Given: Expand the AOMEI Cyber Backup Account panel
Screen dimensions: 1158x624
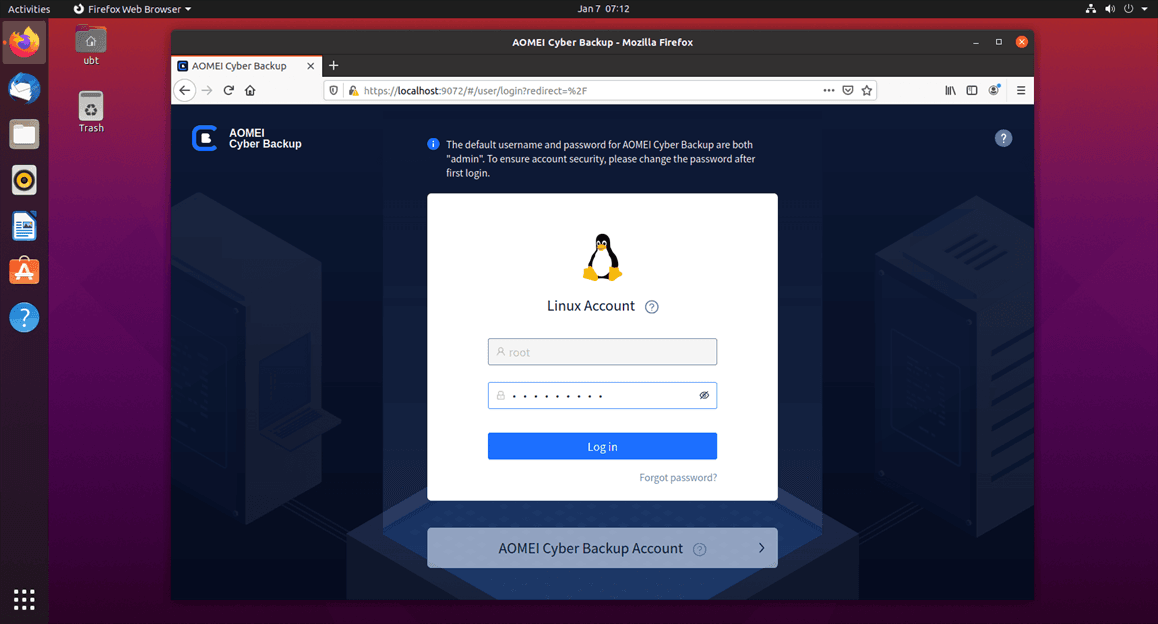Looking at the screenshot, I should click(x=602, y=548).
